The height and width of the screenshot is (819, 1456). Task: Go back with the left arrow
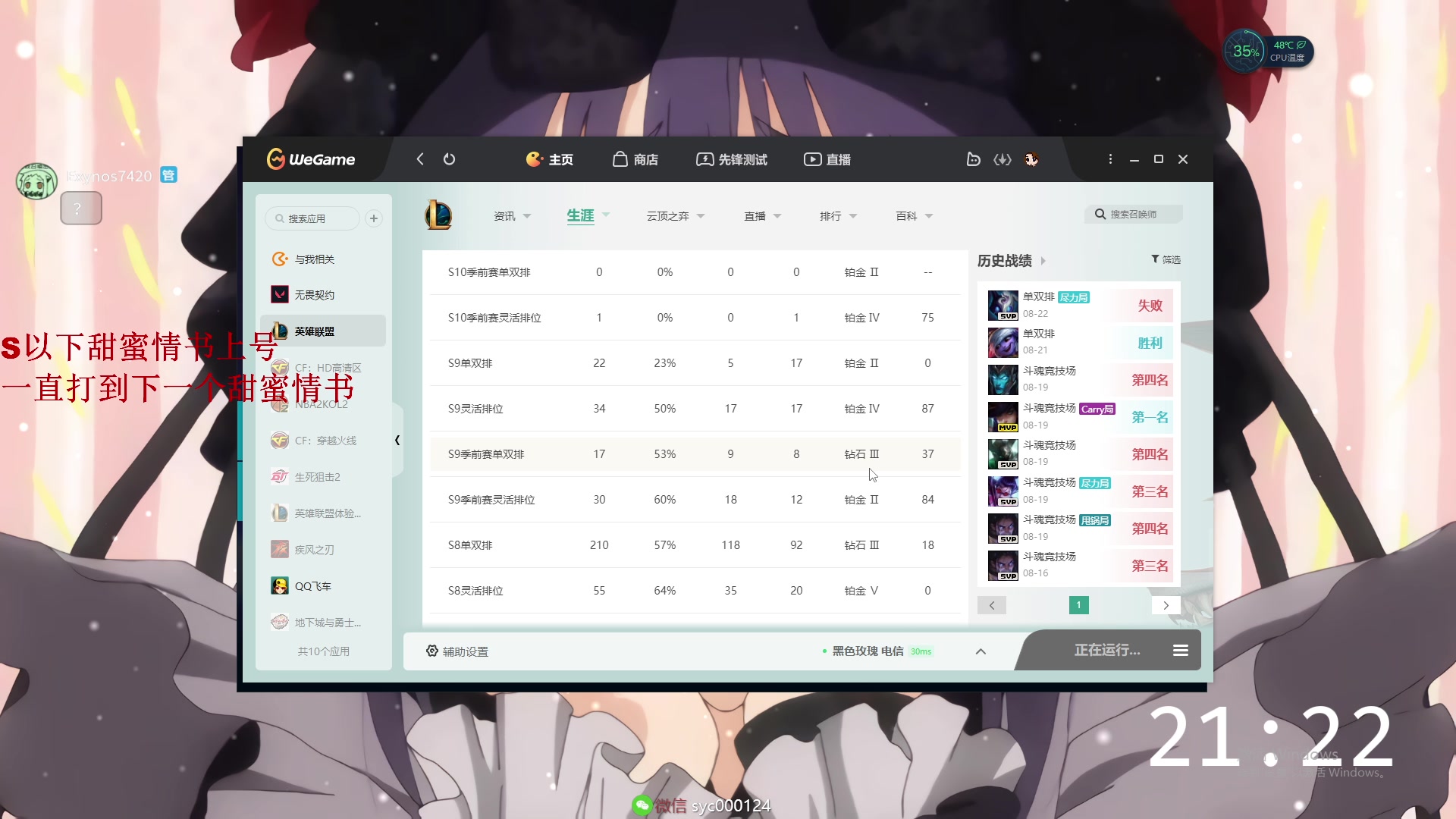pos(420,159)
